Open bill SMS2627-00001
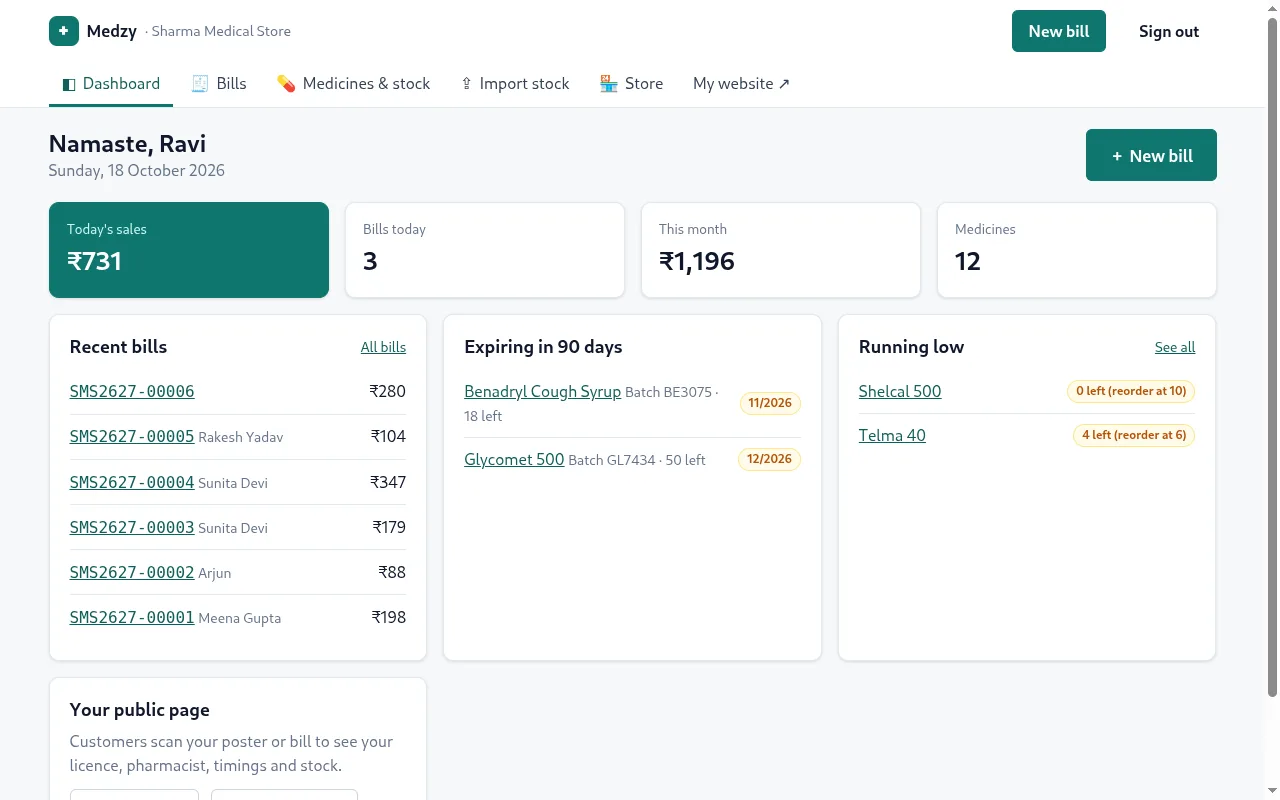The width and height of the screenshot is (1280, 800). [x=132, y=617]
